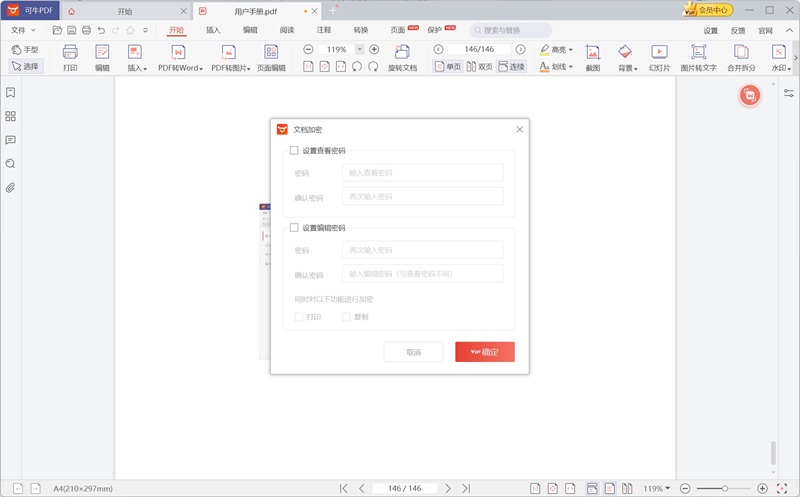800x497 pixels.
Task: Switch to the 插入 ribbon tab
Action: [x=213, y=30]
